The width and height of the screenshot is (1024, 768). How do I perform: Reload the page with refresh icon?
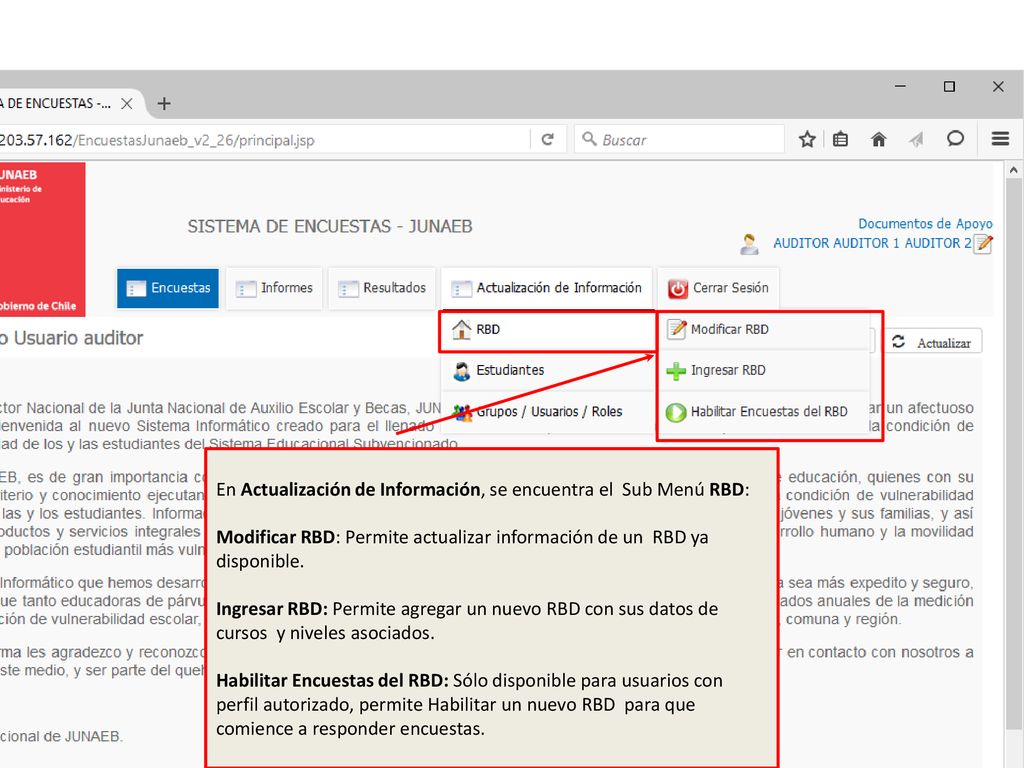[x=547, y=139]
